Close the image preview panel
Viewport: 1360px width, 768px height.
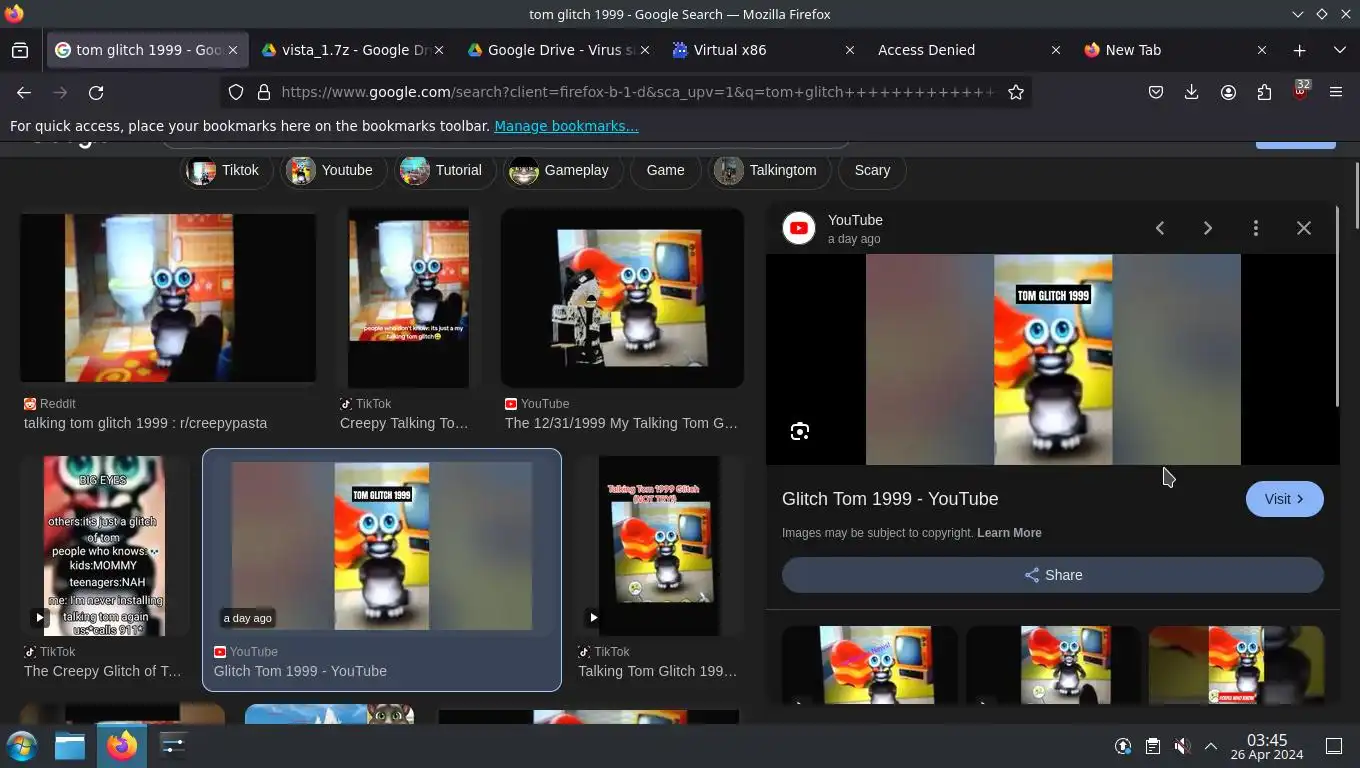[1304, 228]
